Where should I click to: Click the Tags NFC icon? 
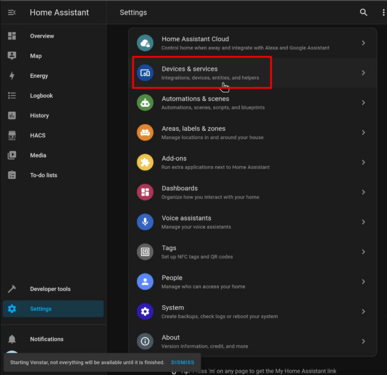click(145, 252)
